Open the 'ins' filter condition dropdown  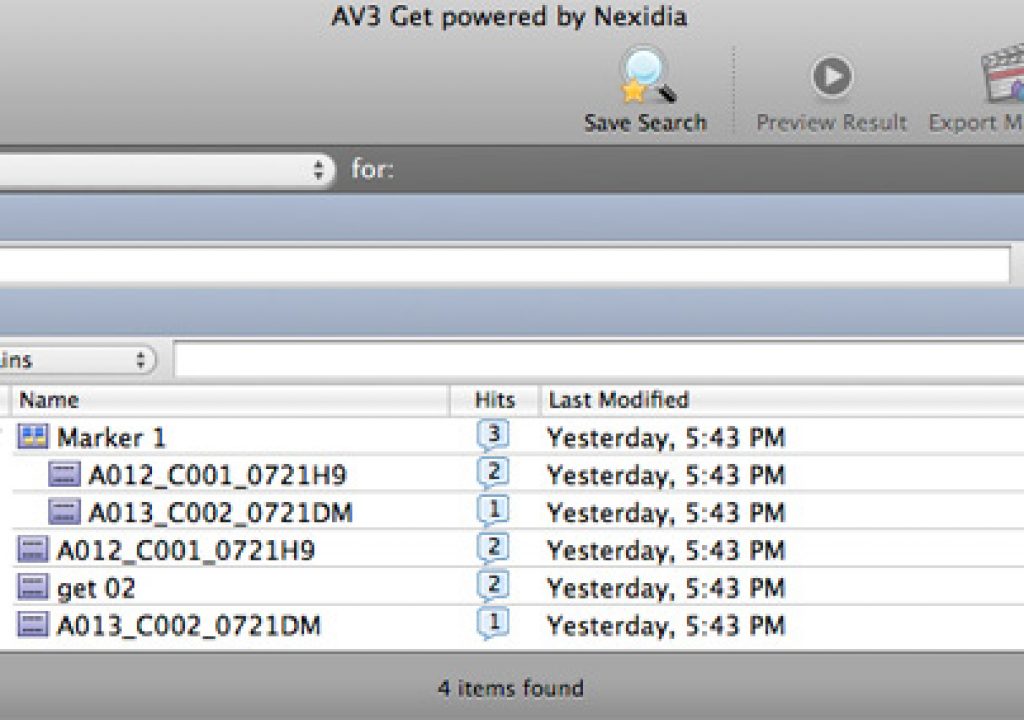(77, 360)
